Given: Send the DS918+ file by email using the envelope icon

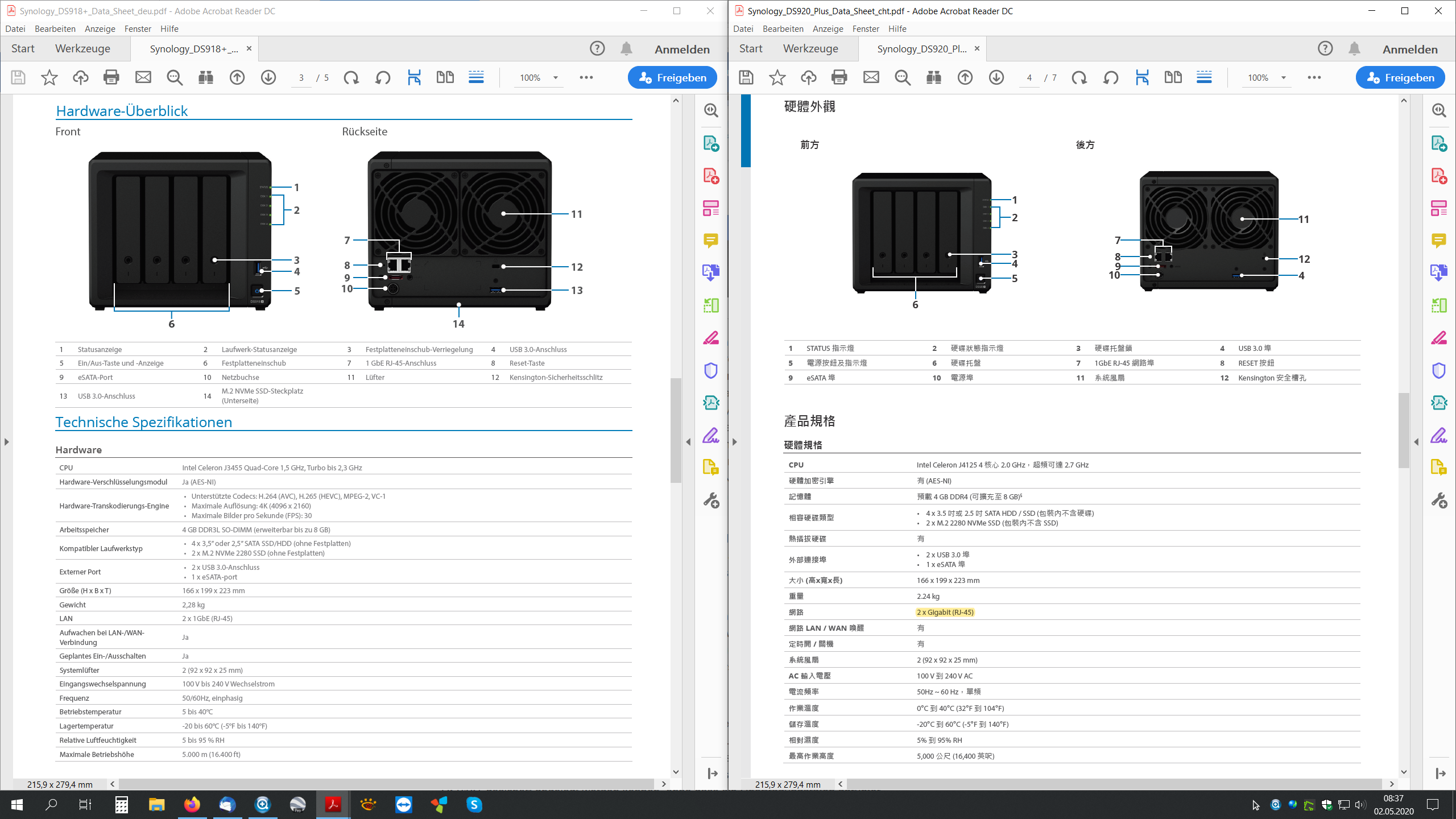Looking at the screenshot, I should click(x=143, y=77).
